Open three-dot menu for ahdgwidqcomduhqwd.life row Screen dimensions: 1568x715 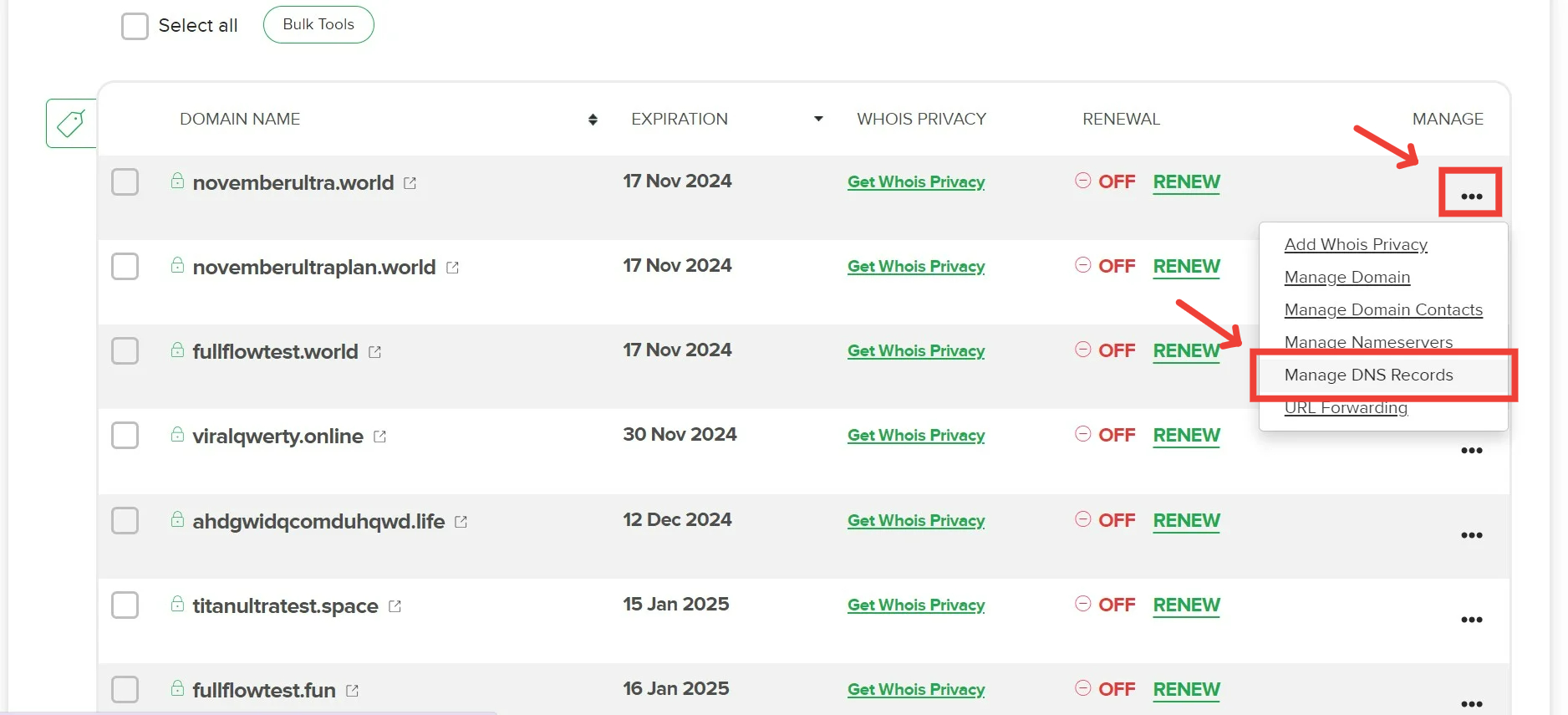click(1471, 535)
